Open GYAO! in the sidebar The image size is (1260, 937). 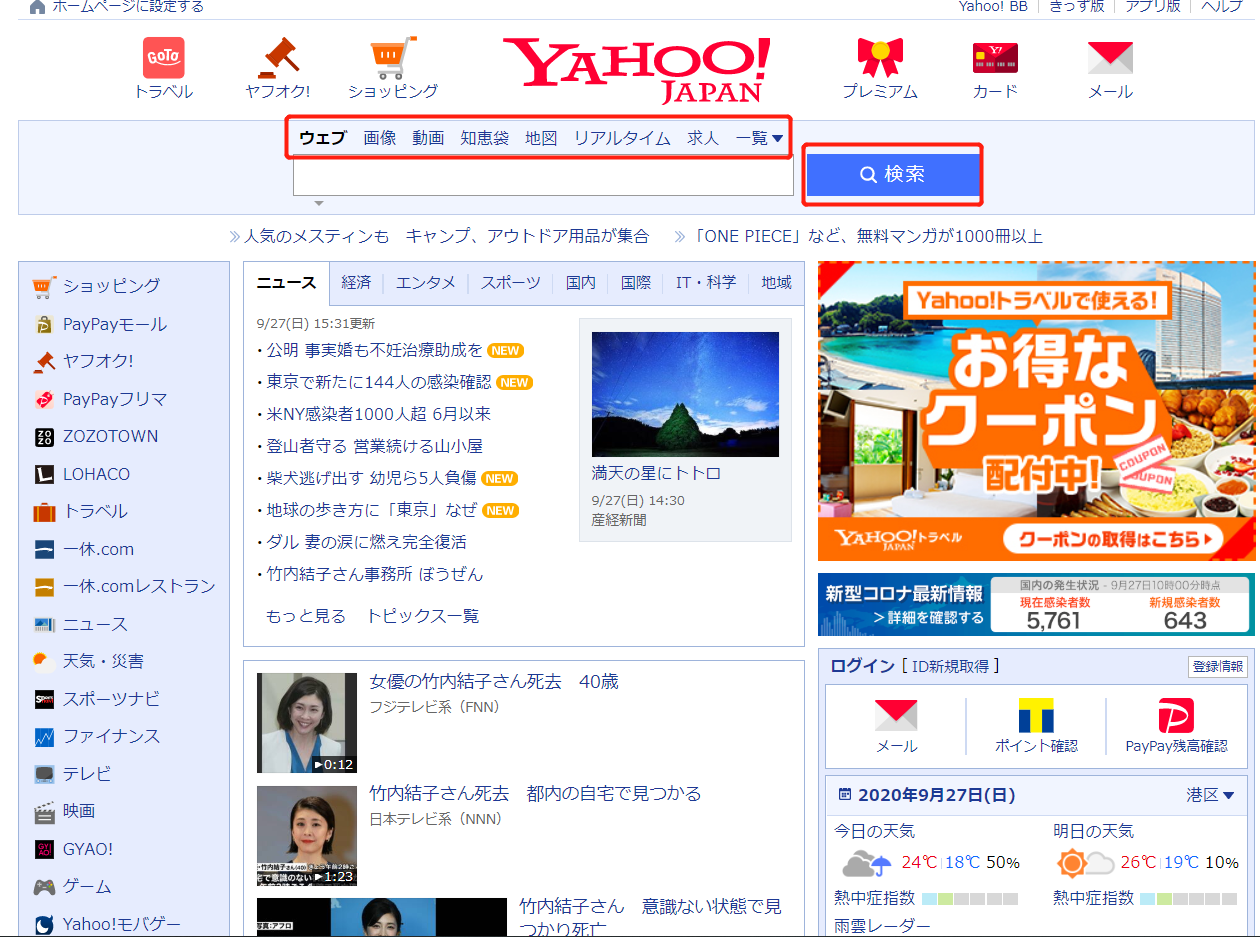[88, 849]
